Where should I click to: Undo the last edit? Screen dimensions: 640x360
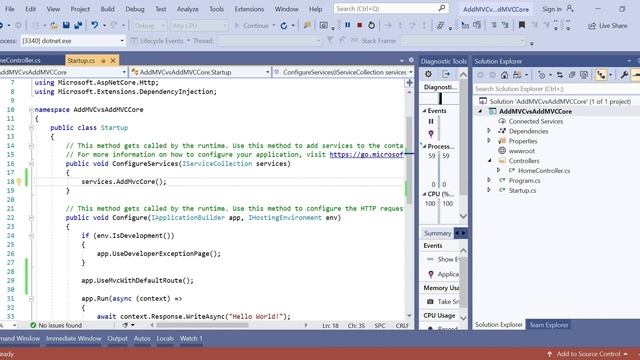click(x=95, y=25)
